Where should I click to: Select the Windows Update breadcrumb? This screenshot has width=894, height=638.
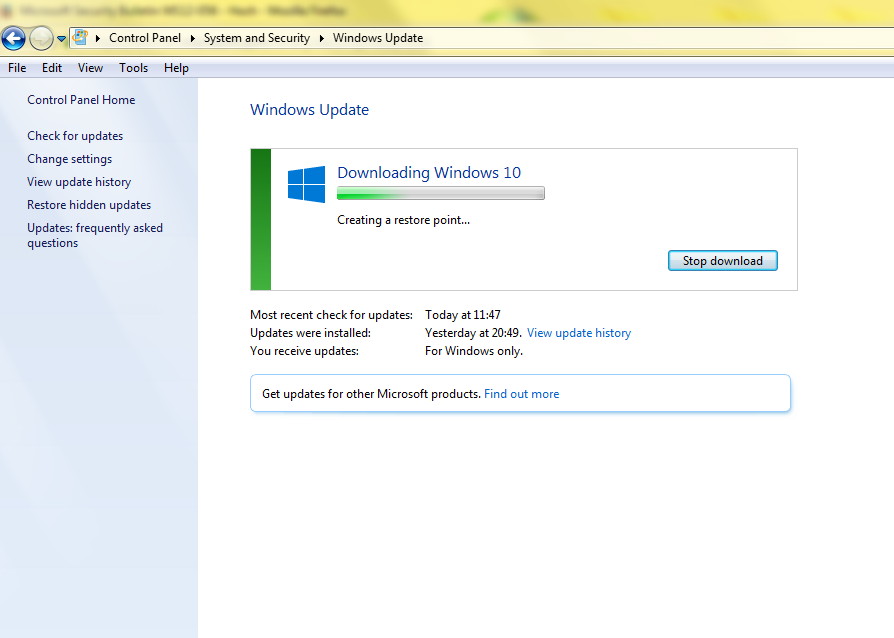click(378, 38)
